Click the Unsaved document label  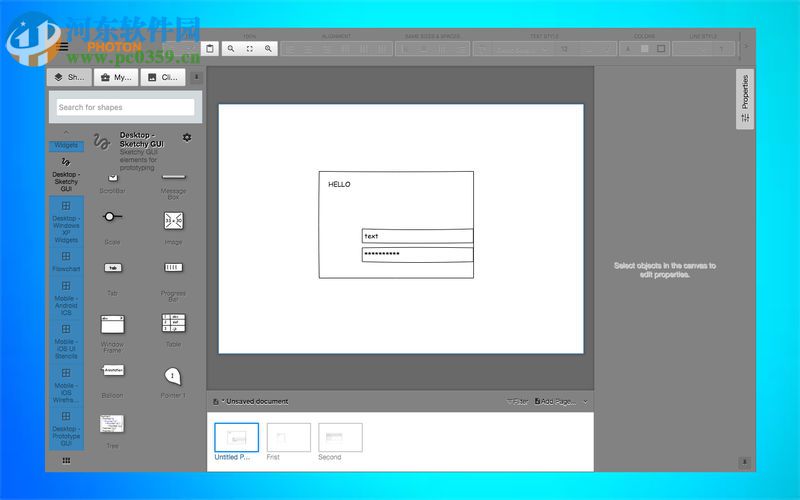point(257,402)
